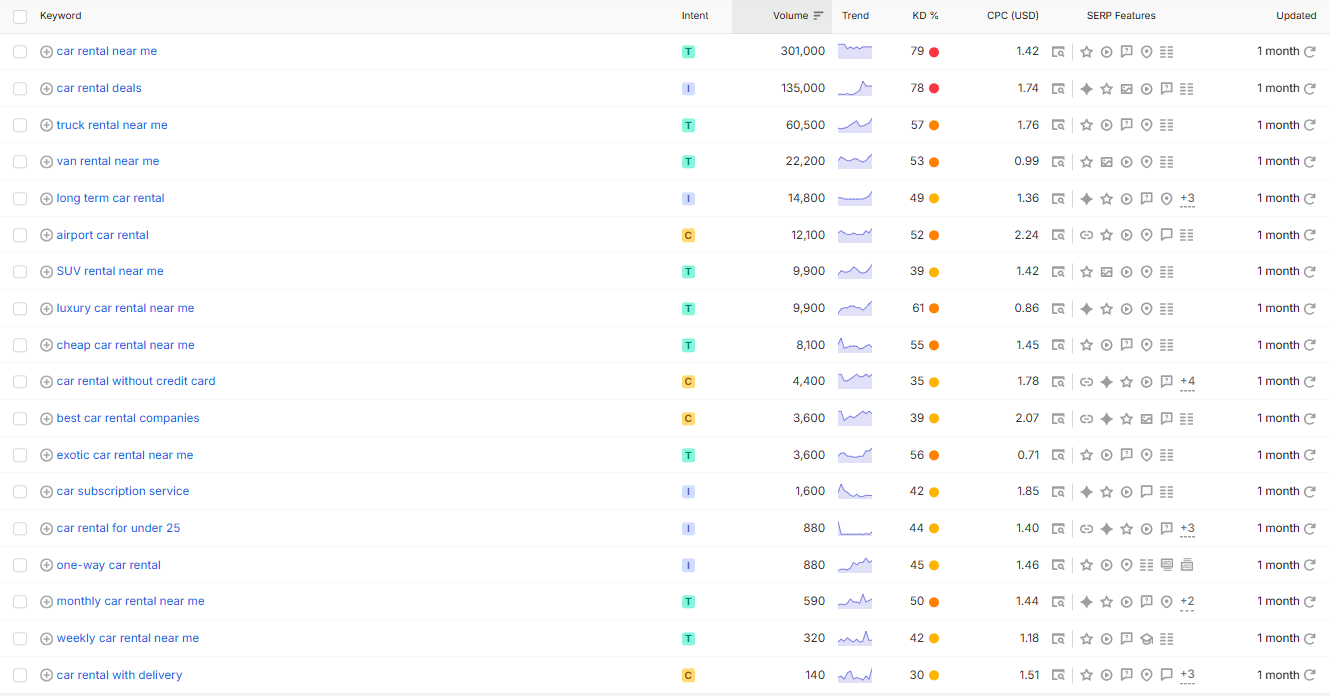
Task: Click the red KD 79 indicator dot
Action: click(934, 52)
